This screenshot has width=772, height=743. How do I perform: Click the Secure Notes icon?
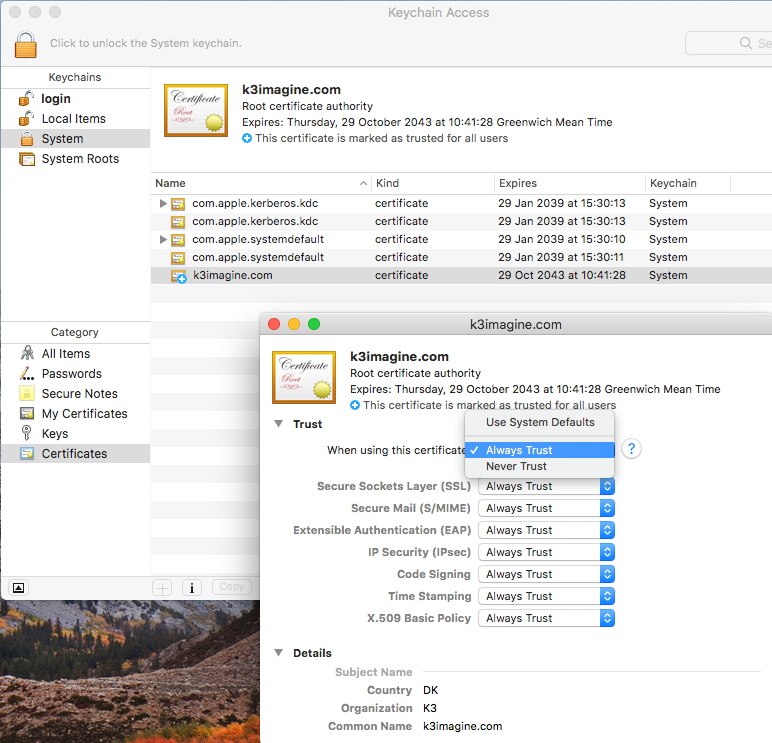[27, 393]
